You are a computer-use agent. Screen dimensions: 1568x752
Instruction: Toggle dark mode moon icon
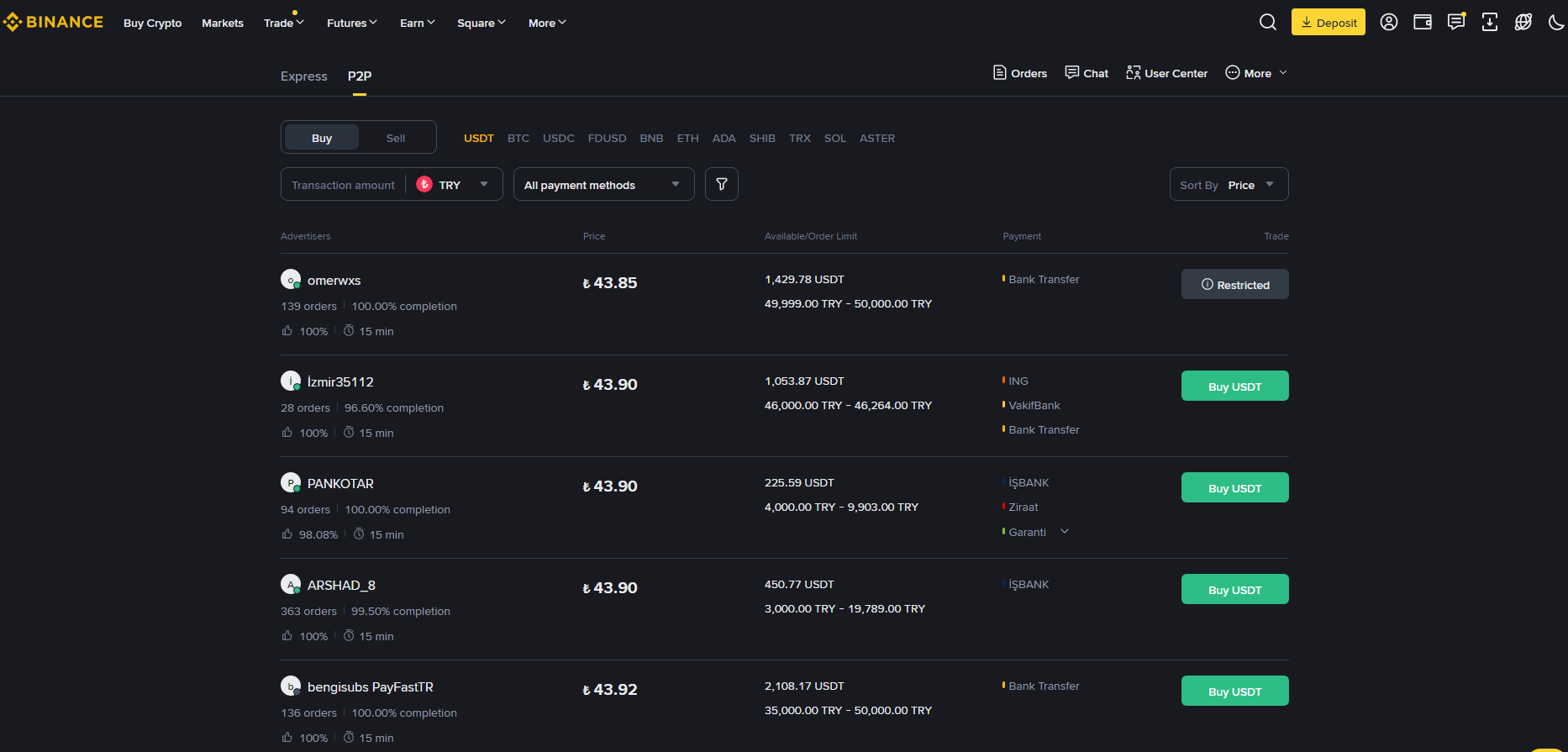coord(1556,23)
